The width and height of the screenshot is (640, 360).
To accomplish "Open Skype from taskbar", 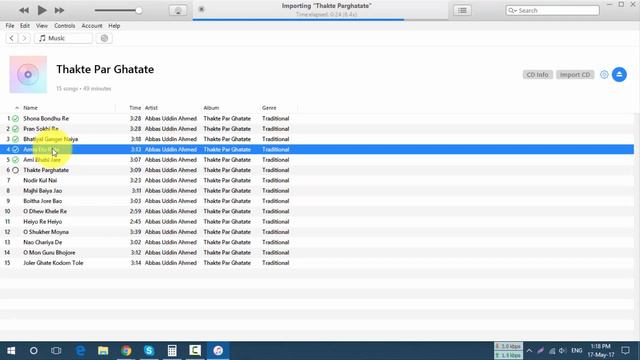I will (x=149, y=351).
